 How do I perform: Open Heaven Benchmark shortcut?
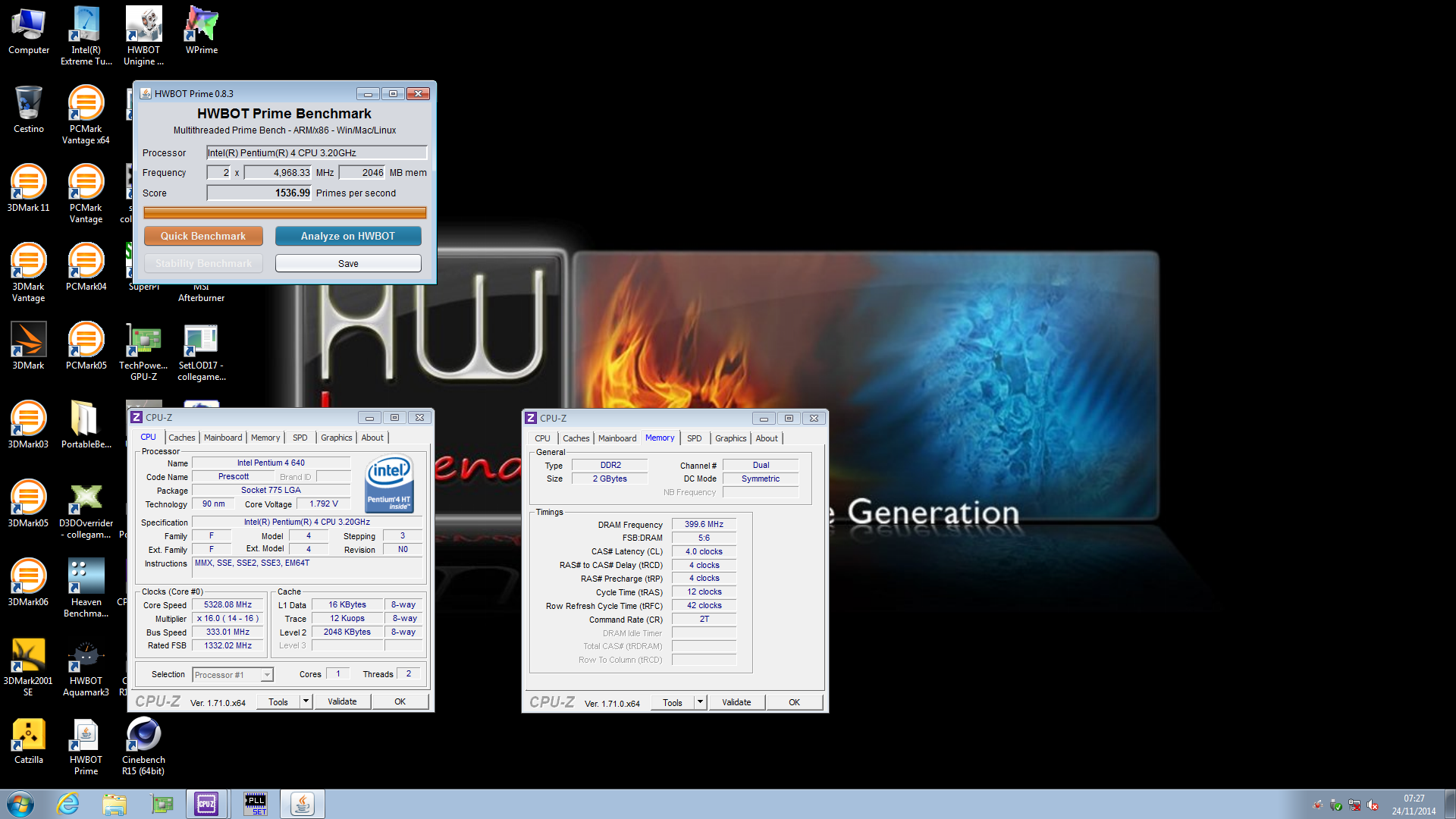tap(86, 588)
